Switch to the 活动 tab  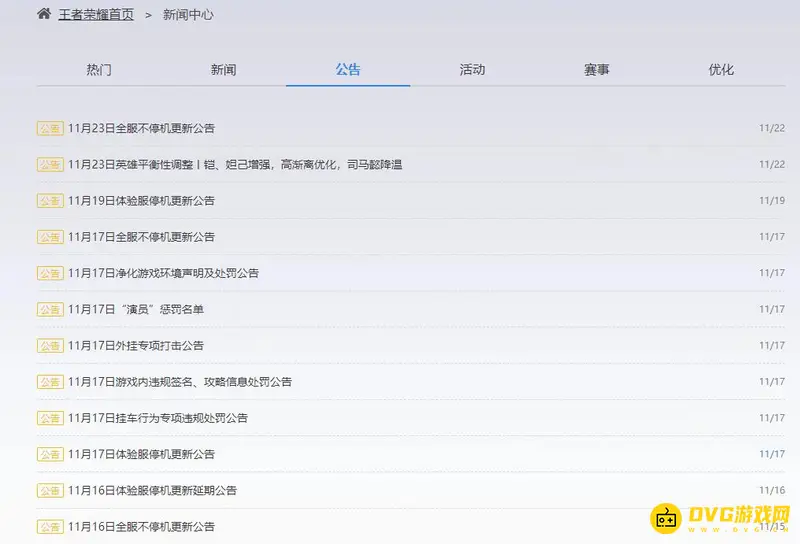pos(472,69)
